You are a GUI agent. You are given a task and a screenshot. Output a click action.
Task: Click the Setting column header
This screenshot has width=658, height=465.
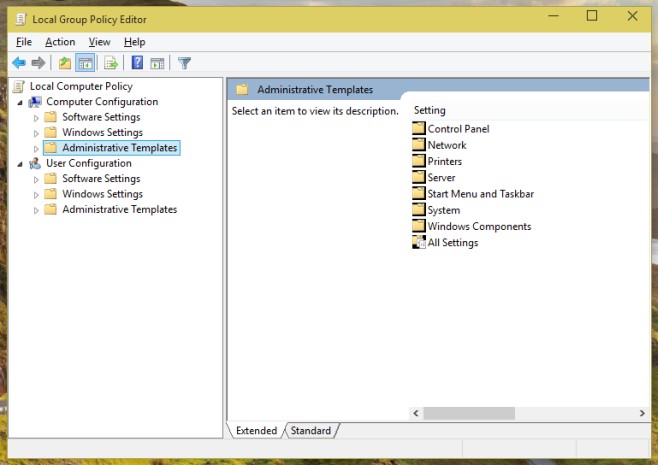tap(430, 110)
